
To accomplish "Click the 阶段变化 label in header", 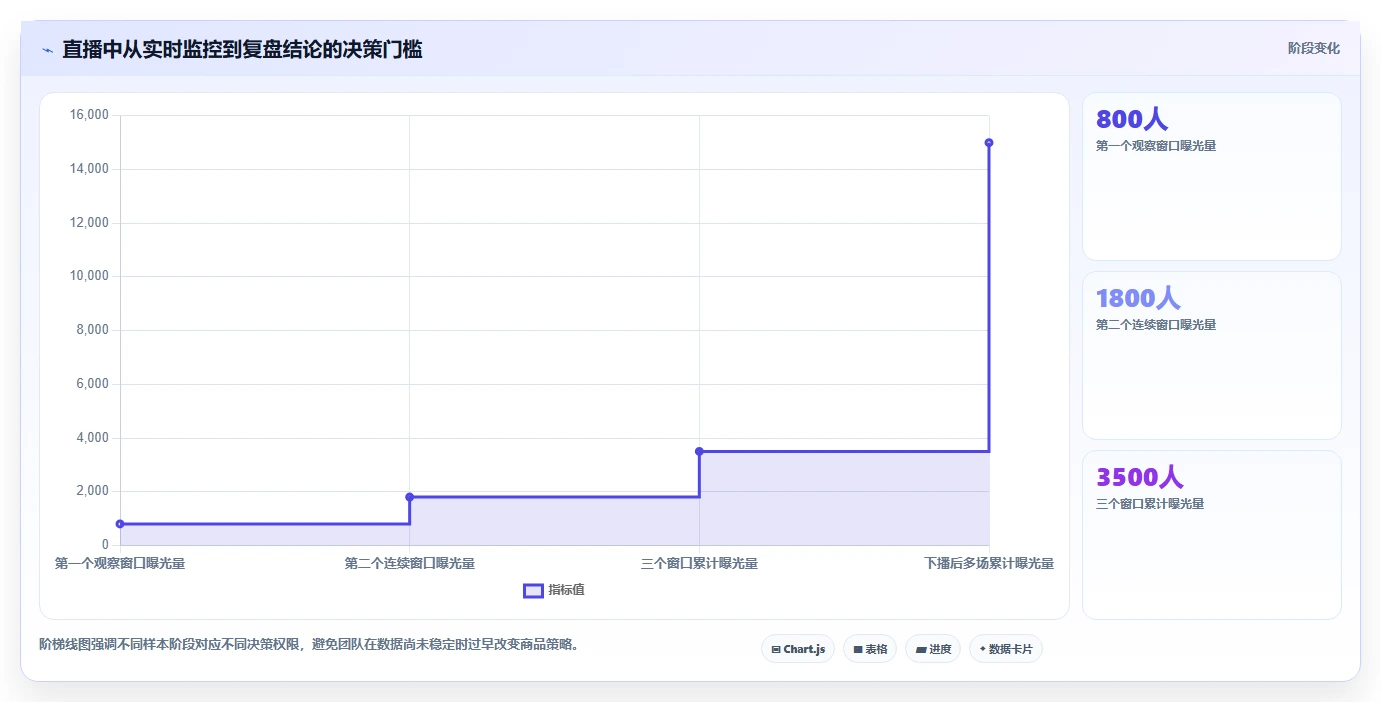I will coord(1313,48).
